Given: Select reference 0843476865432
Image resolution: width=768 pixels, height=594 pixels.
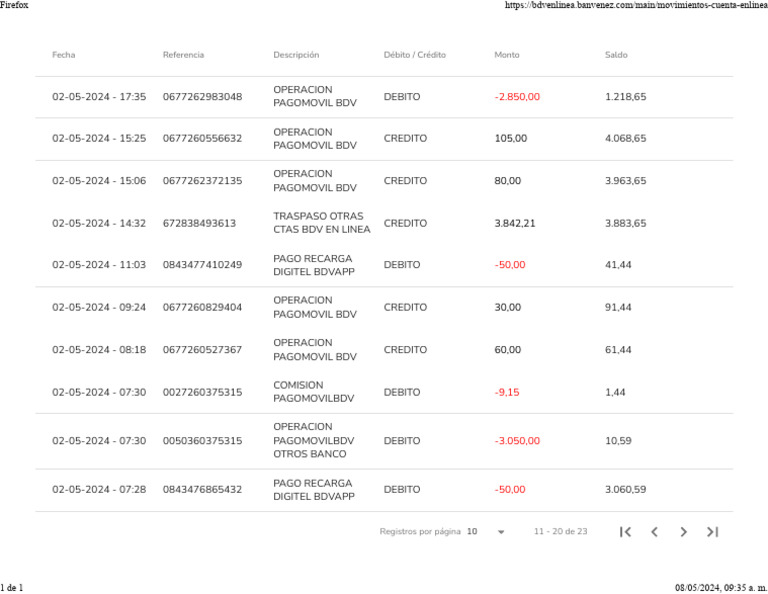Looking at the screenshot, I should [202, 489].
